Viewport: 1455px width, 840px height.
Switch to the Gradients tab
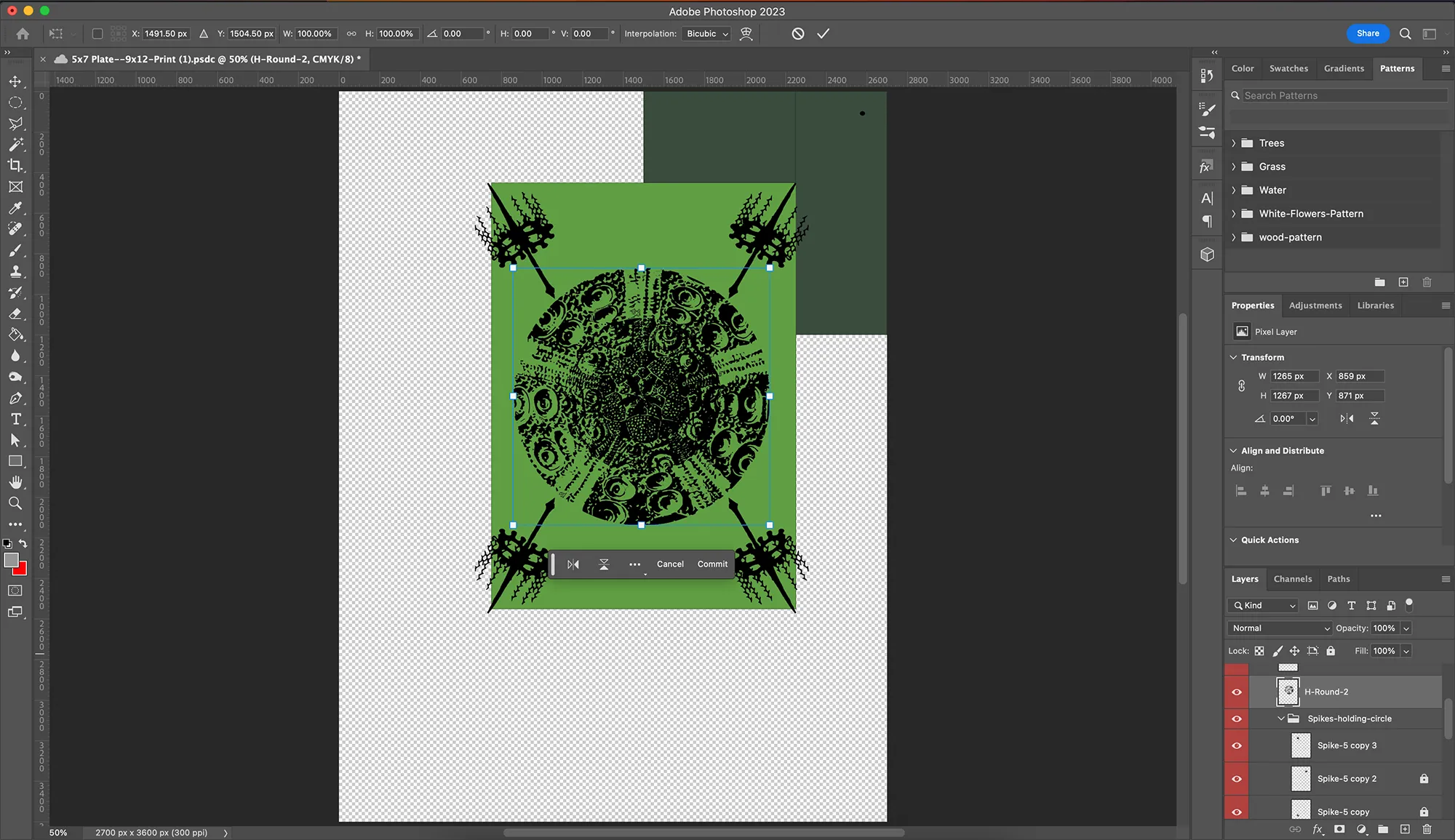click(1344, 68)
